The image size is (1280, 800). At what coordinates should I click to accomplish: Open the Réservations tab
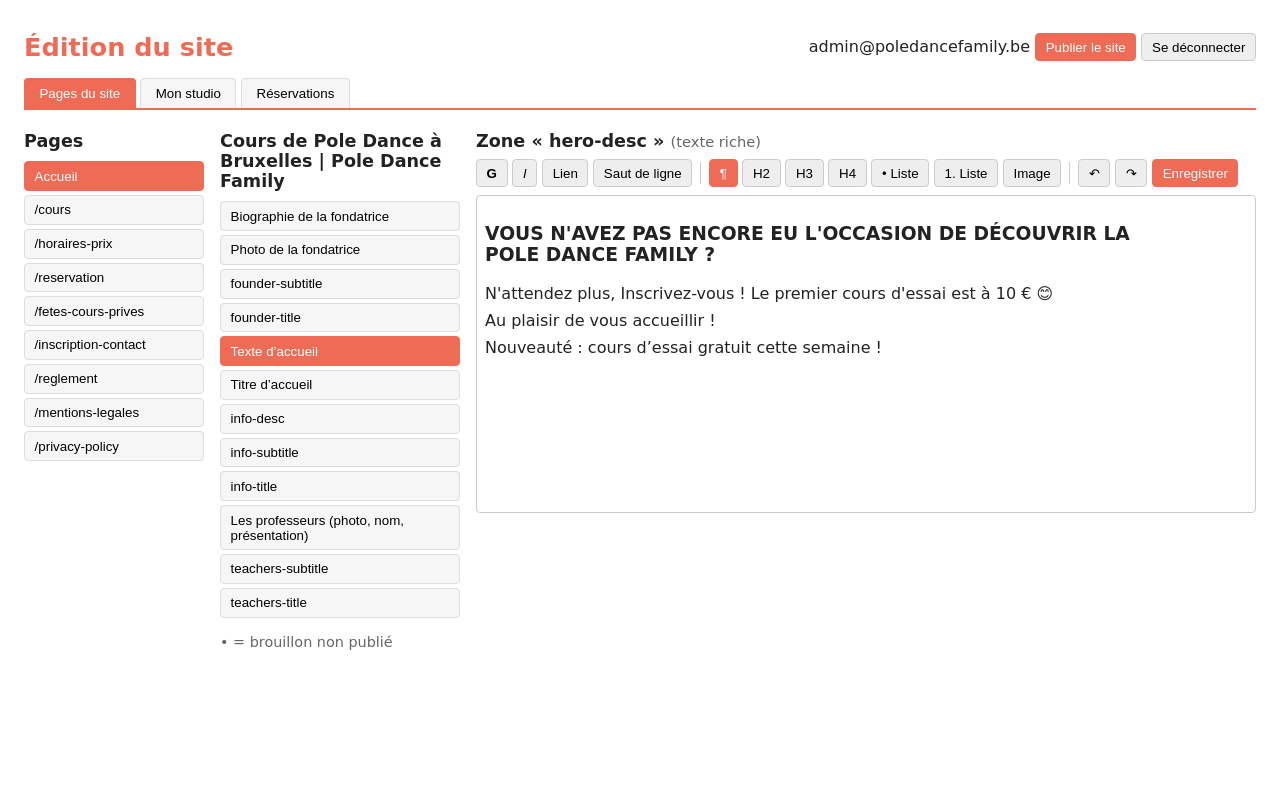point(295,93)
